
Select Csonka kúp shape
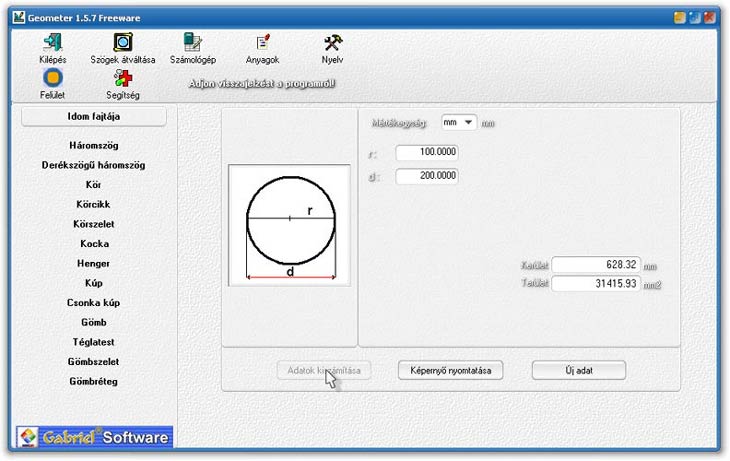(94, 302)
